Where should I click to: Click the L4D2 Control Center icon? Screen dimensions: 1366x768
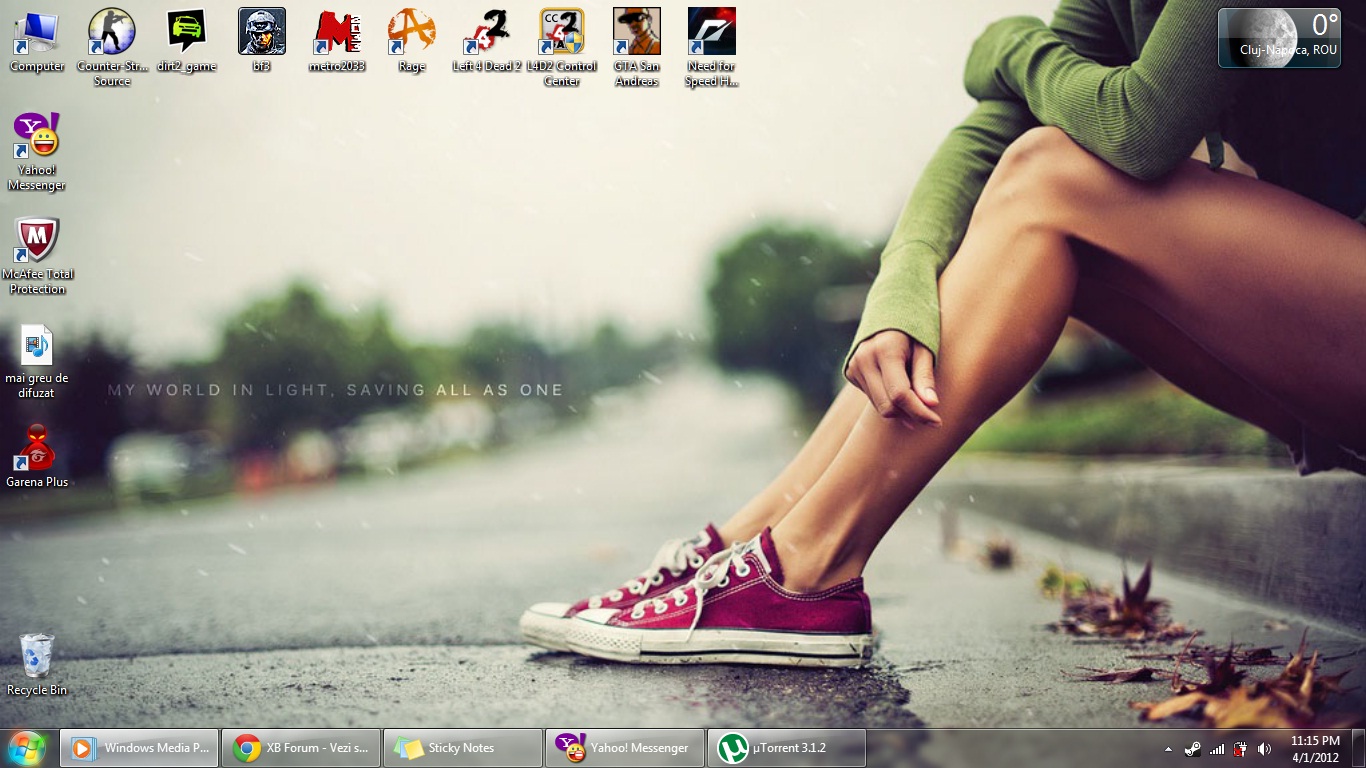pyautogui.click(x=562, y=33)
